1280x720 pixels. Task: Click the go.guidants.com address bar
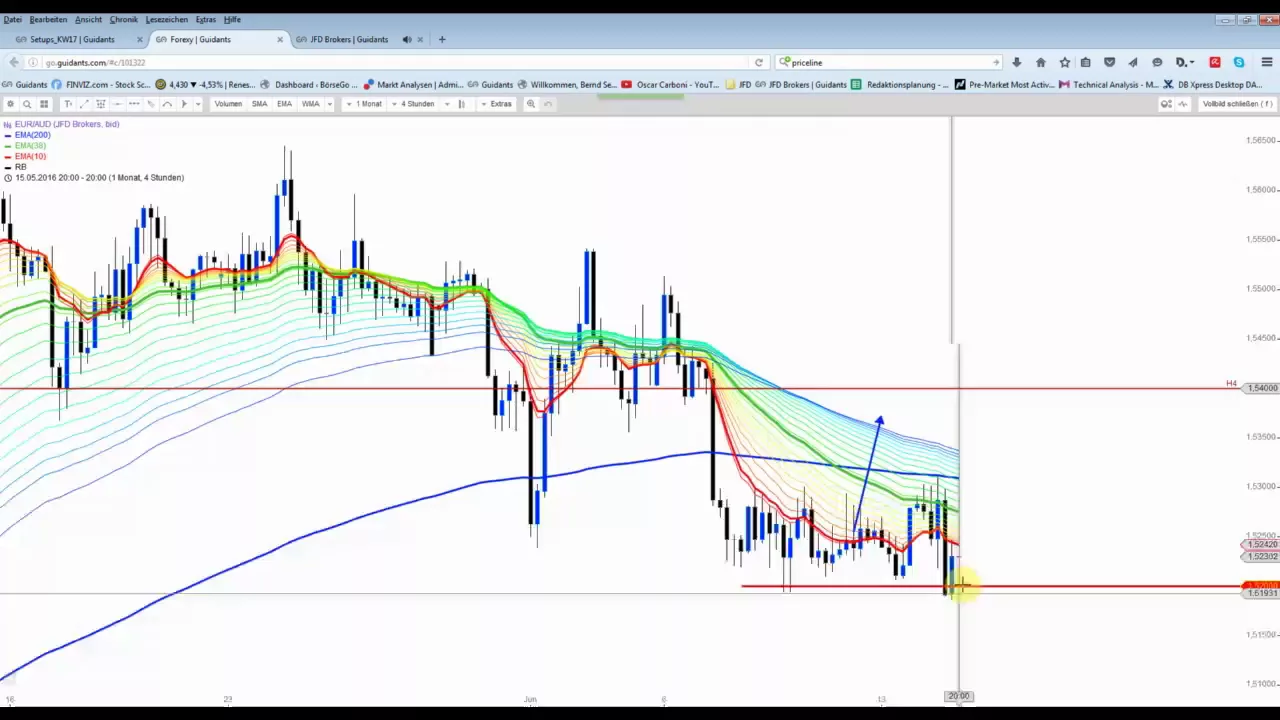390,62
